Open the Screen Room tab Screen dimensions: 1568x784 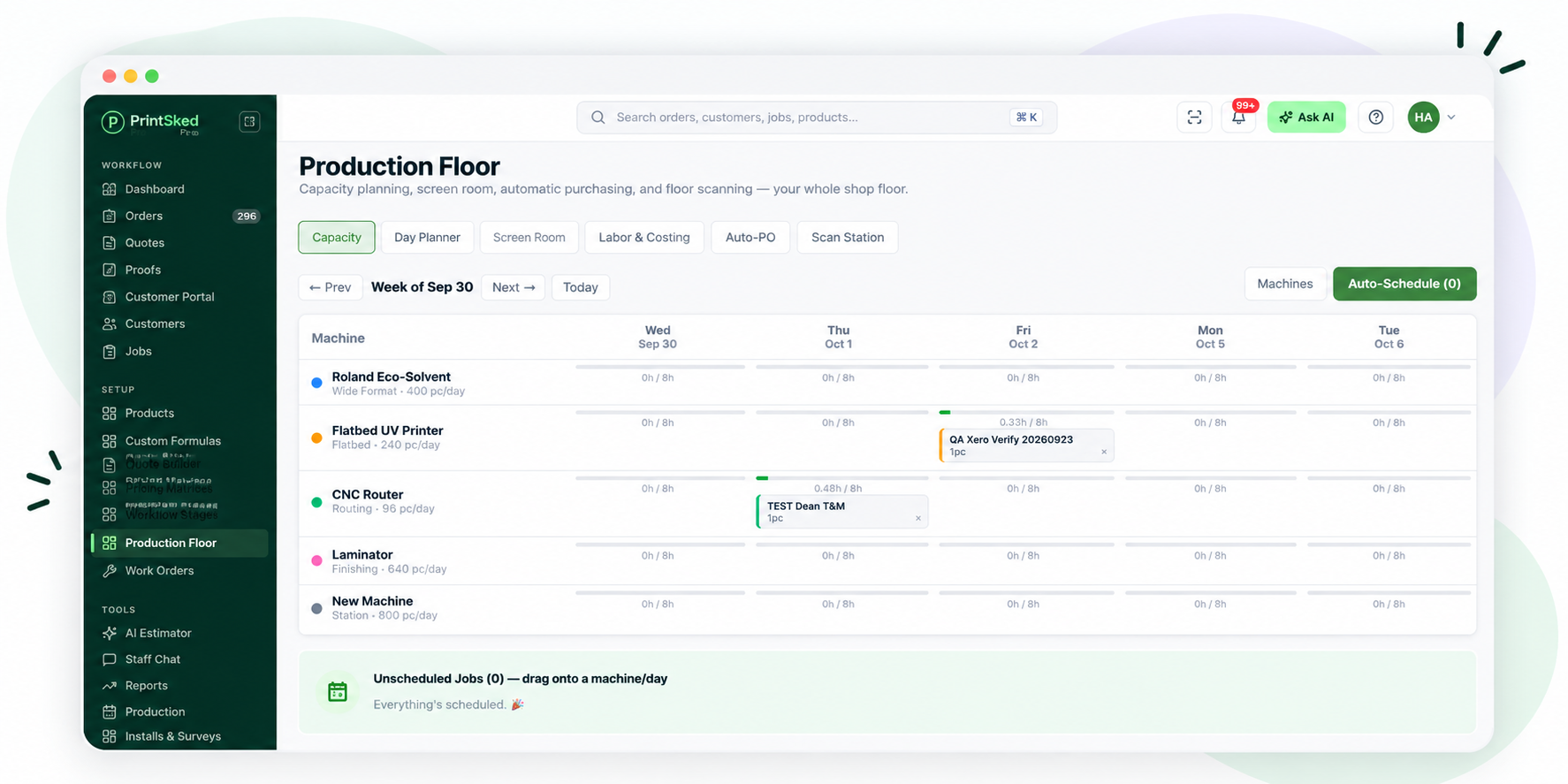pos(529,237)
